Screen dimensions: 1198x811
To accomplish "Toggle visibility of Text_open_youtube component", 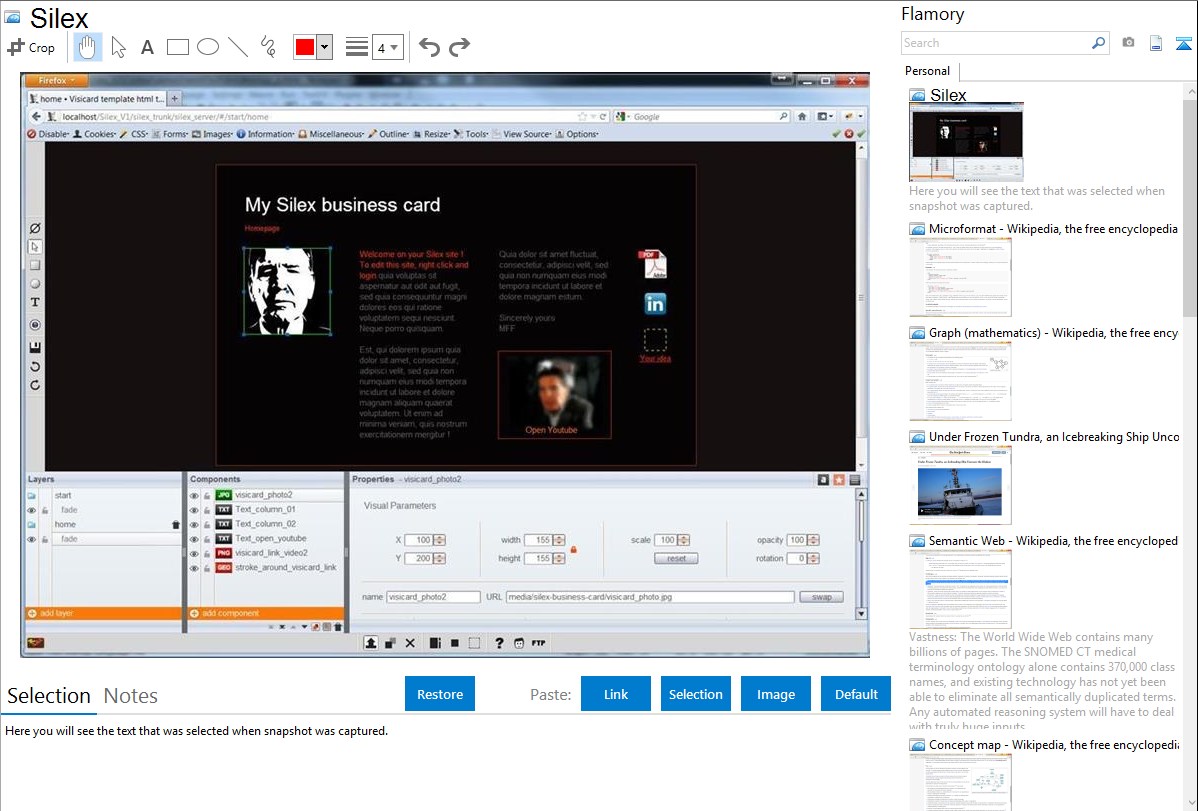I will point(194,540).
